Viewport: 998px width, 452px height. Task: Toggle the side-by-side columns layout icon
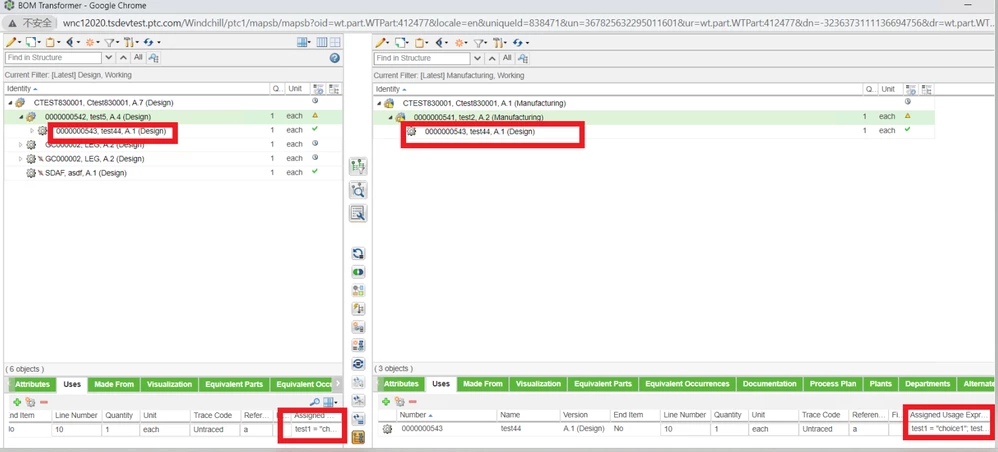tap(322, 42)
